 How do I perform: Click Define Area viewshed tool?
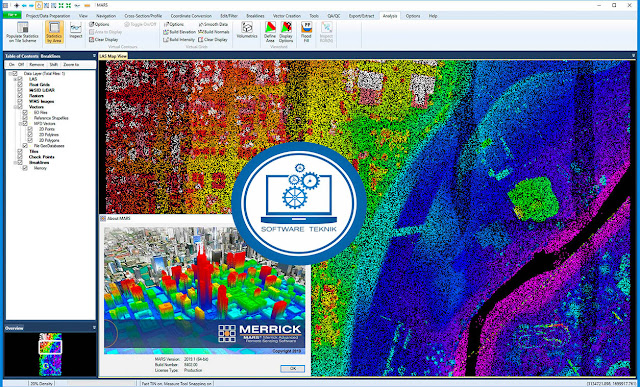[270, 32]
